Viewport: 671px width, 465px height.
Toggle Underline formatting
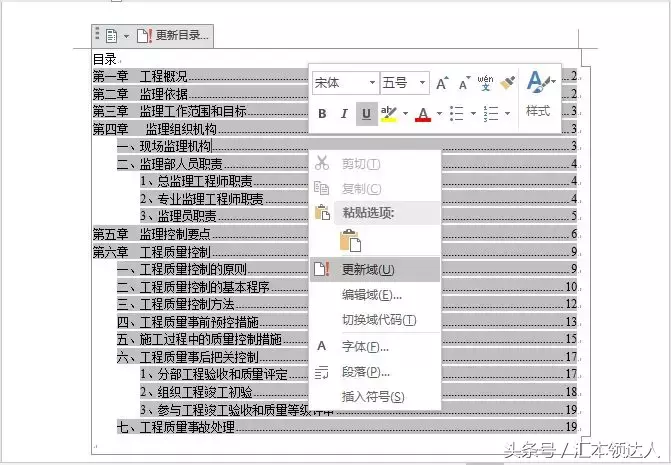[366, 114]
